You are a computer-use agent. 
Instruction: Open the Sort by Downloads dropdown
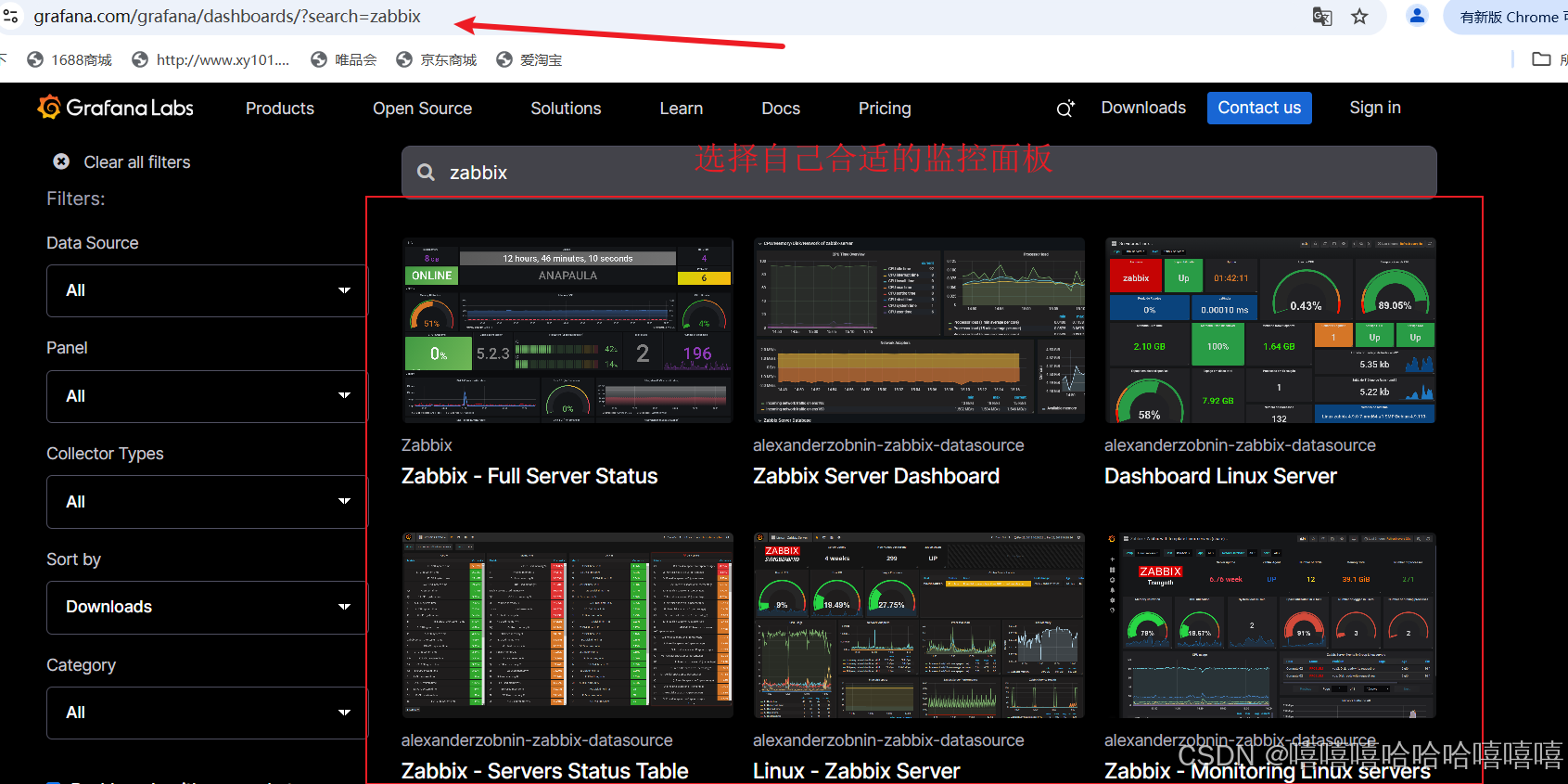pos(207,607)
